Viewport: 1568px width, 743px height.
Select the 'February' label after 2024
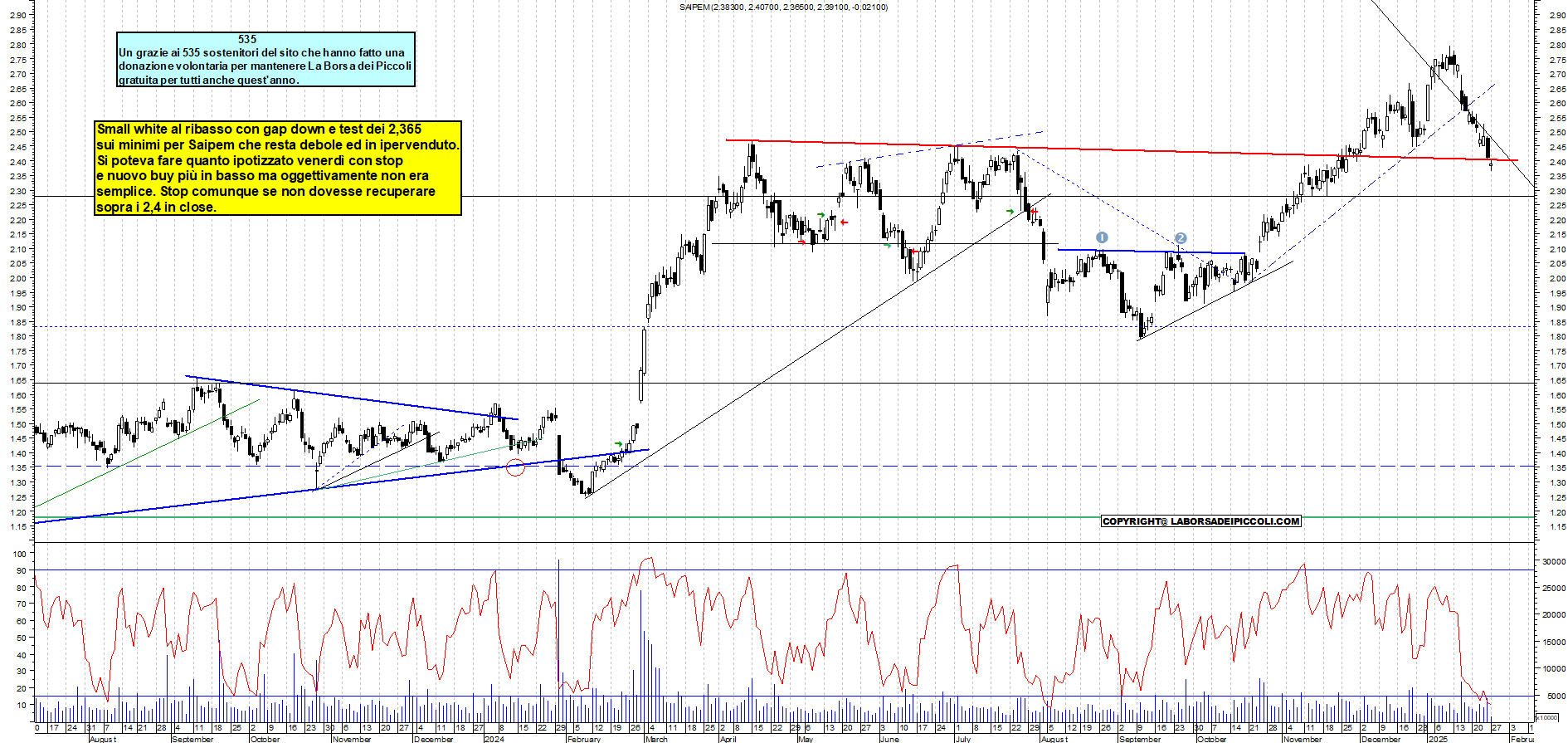tap(584, 739)
